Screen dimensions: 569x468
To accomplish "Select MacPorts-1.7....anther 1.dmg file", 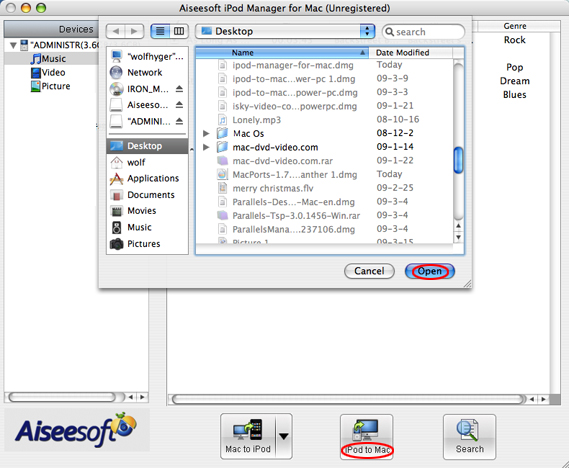I will tap(324, 175).
